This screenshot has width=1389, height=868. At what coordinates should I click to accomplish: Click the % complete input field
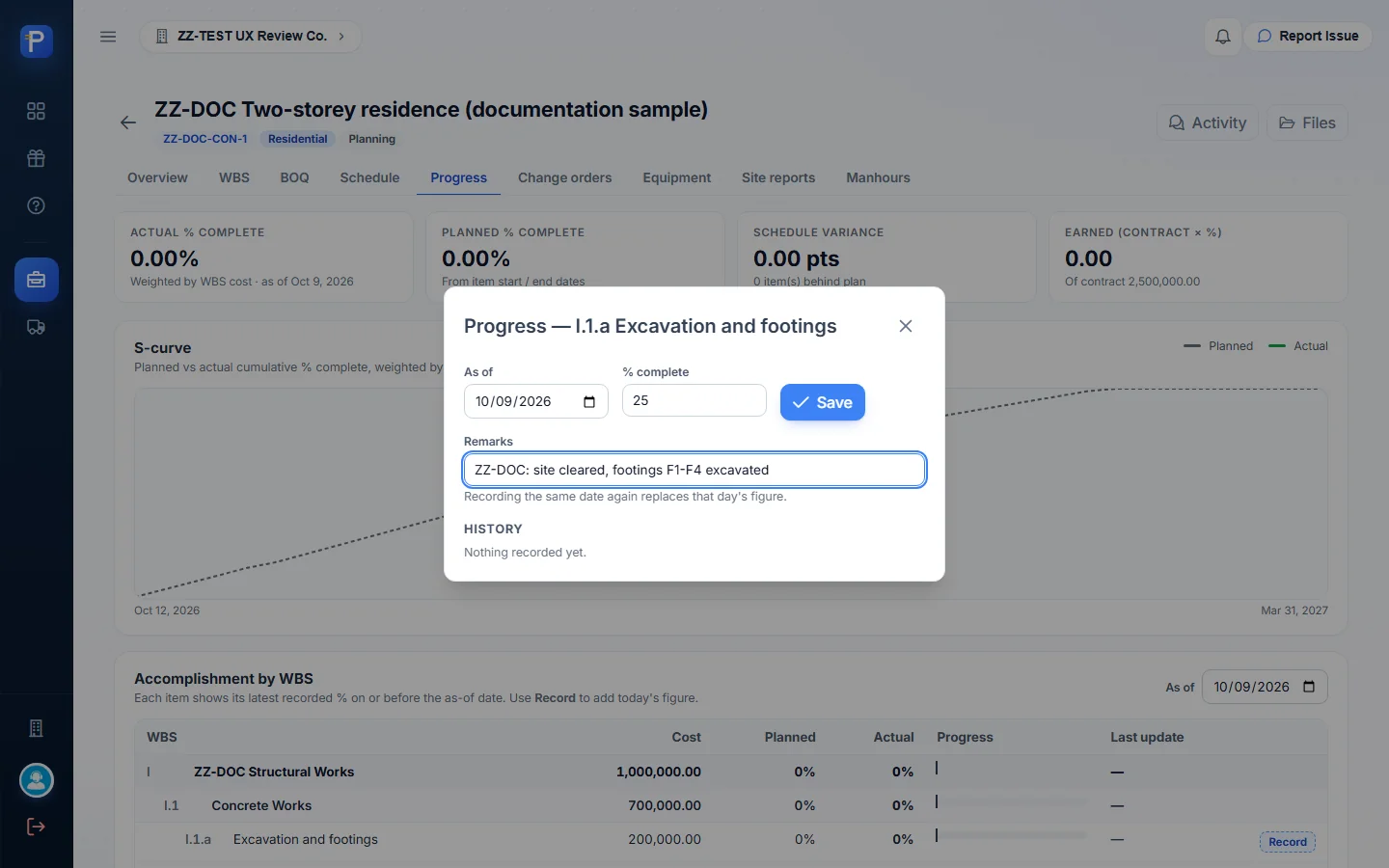694,400
